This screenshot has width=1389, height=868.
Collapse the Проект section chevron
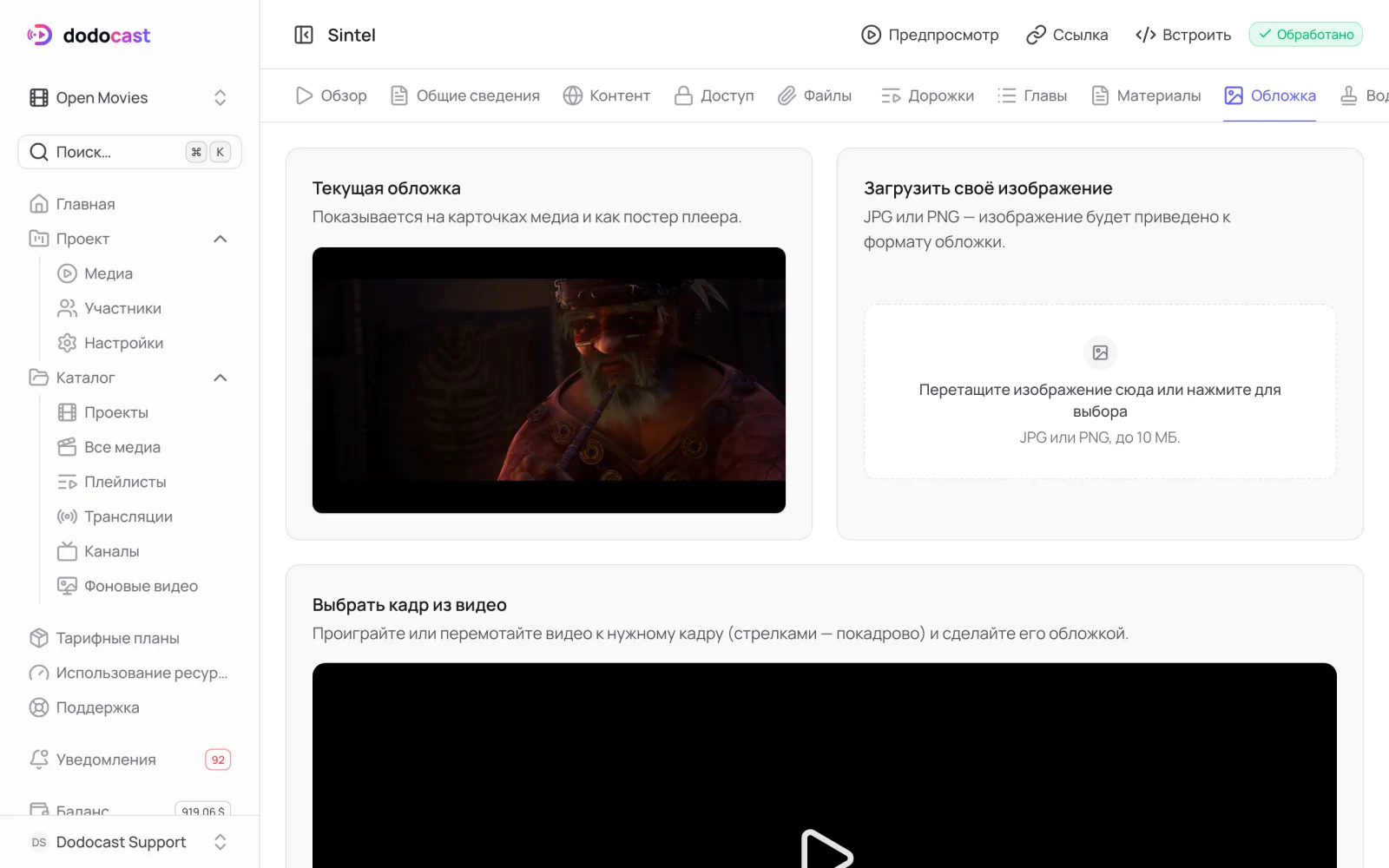pyautogui.click(x=221, y=239)
